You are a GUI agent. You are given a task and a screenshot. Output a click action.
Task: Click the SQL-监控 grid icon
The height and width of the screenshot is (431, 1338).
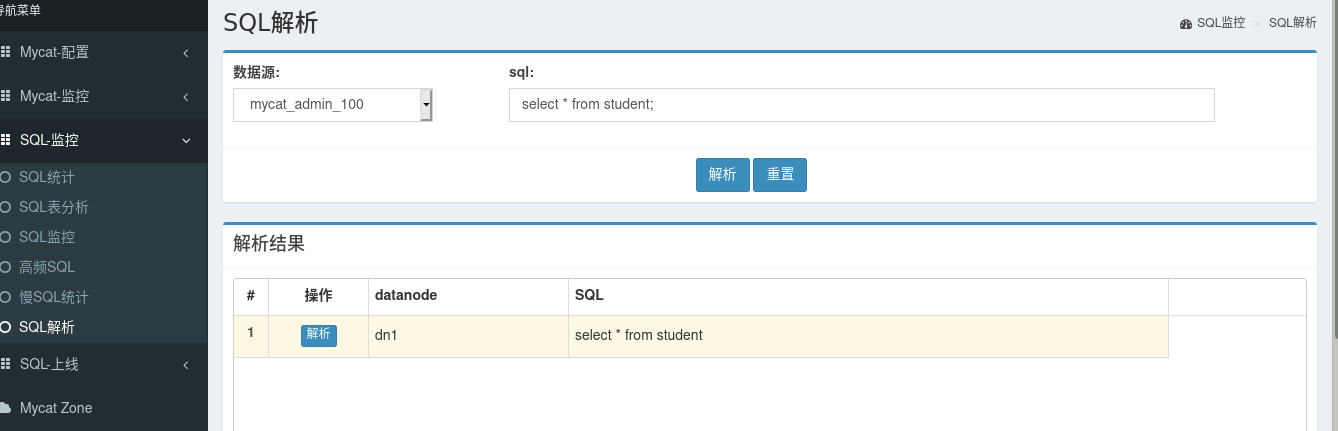(5, 140)
